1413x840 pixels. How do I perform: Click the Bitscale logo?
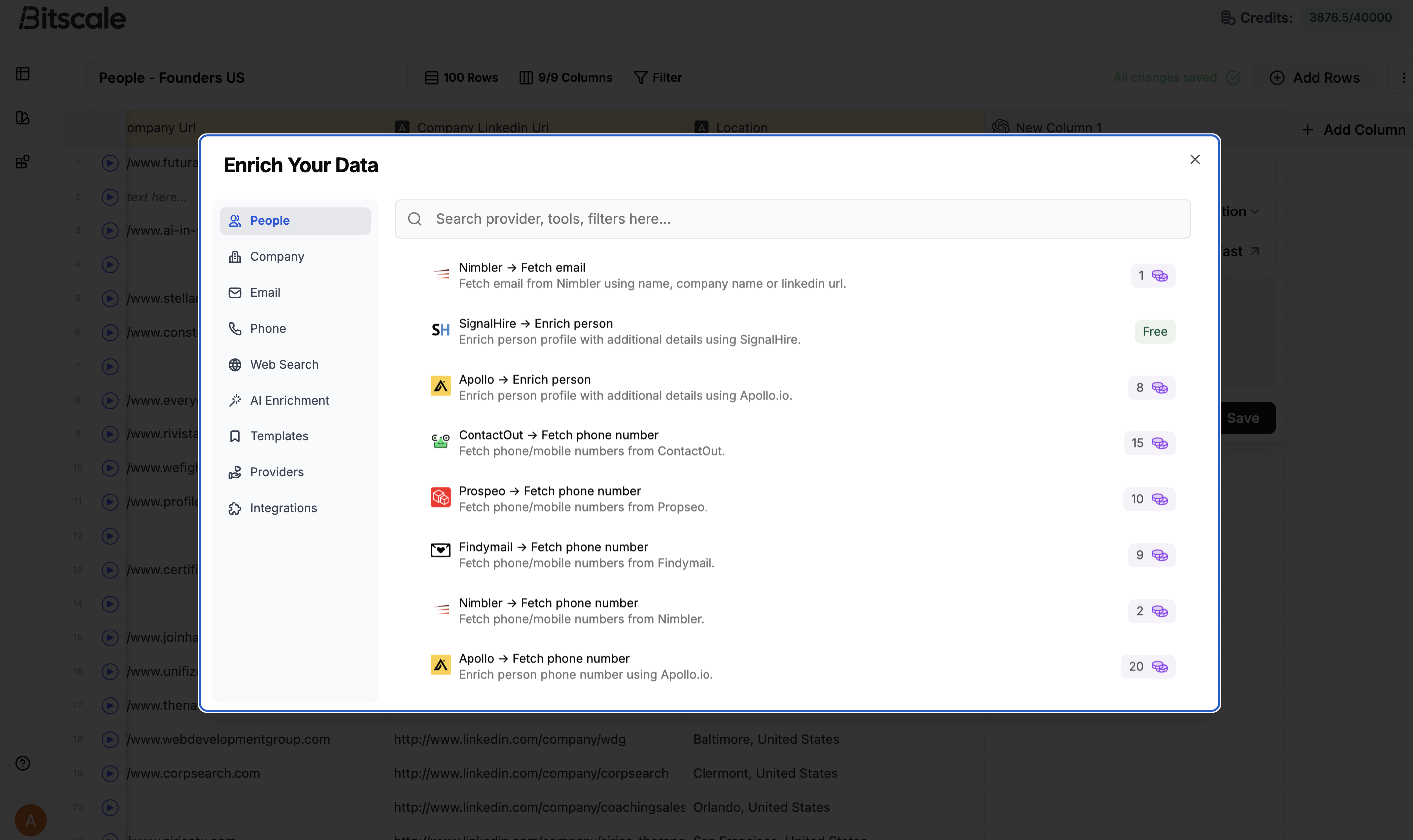coord(72,18)
